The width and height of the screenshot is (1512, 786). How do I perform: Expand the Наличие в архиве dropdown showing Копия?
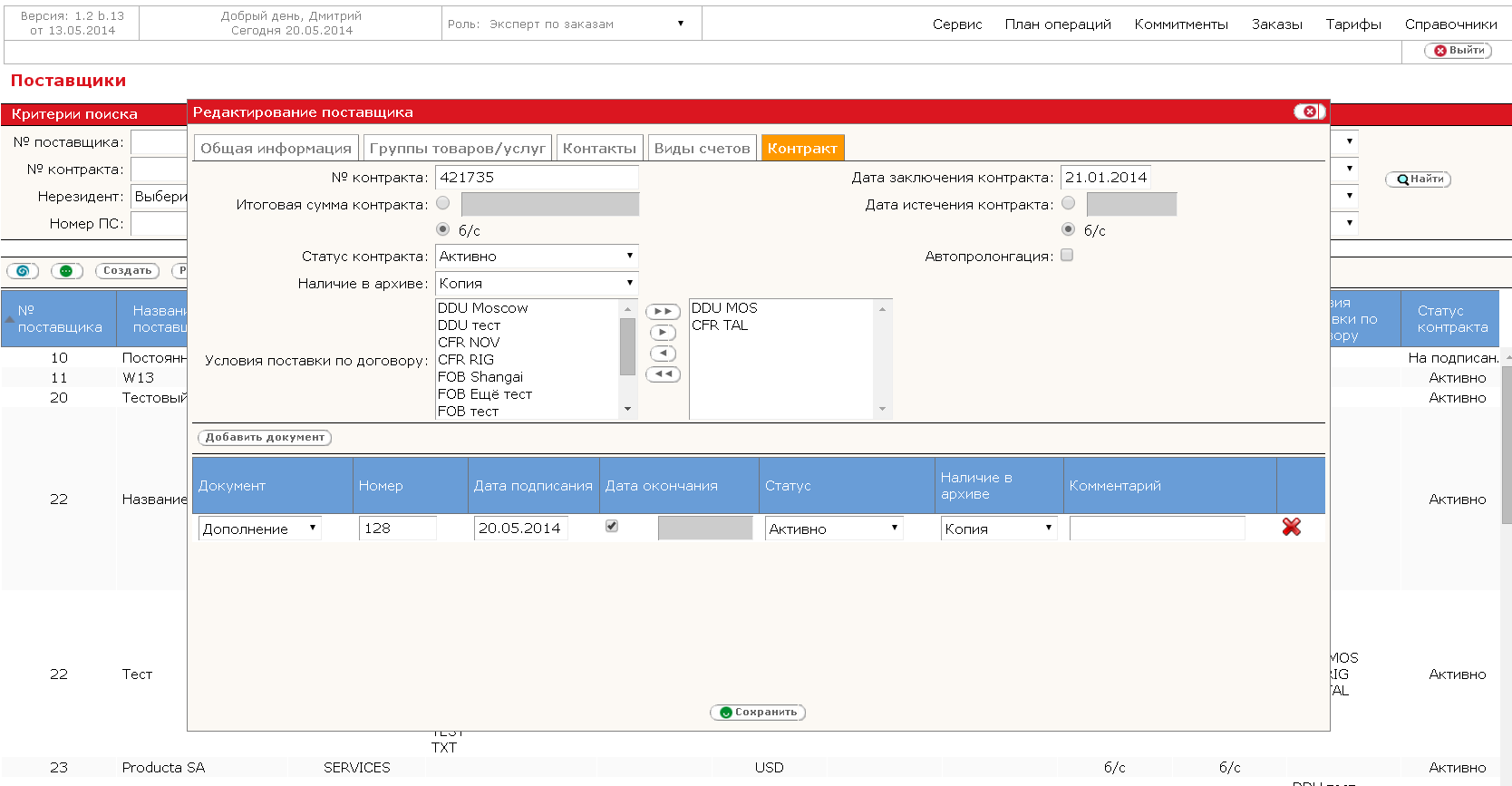click(x=537, y=284)
